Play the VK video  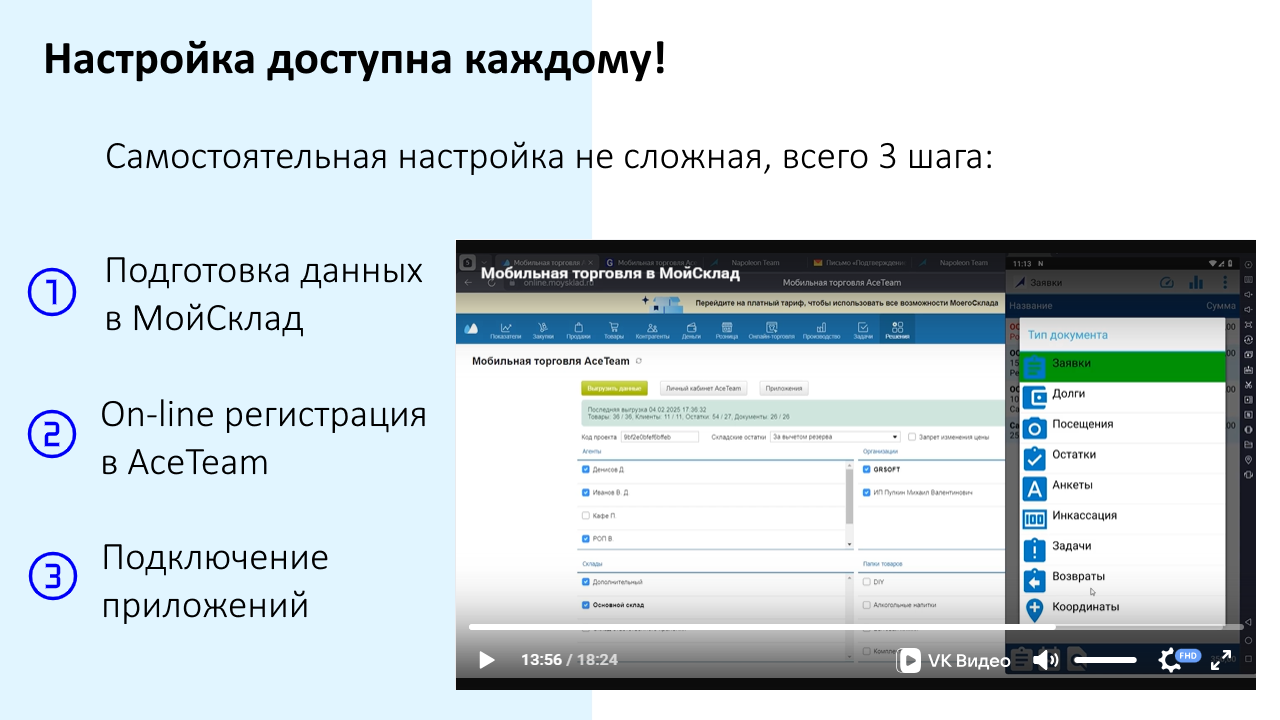click(487, 660)
